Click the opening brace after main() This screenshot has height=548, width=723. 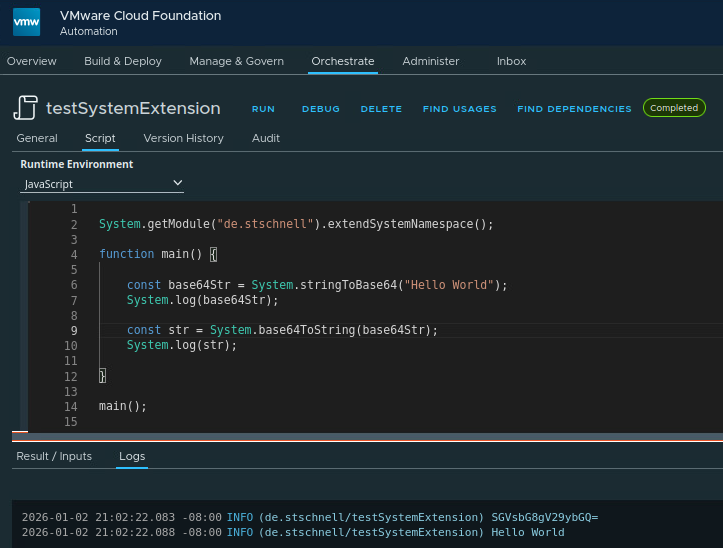coord(213,254)
